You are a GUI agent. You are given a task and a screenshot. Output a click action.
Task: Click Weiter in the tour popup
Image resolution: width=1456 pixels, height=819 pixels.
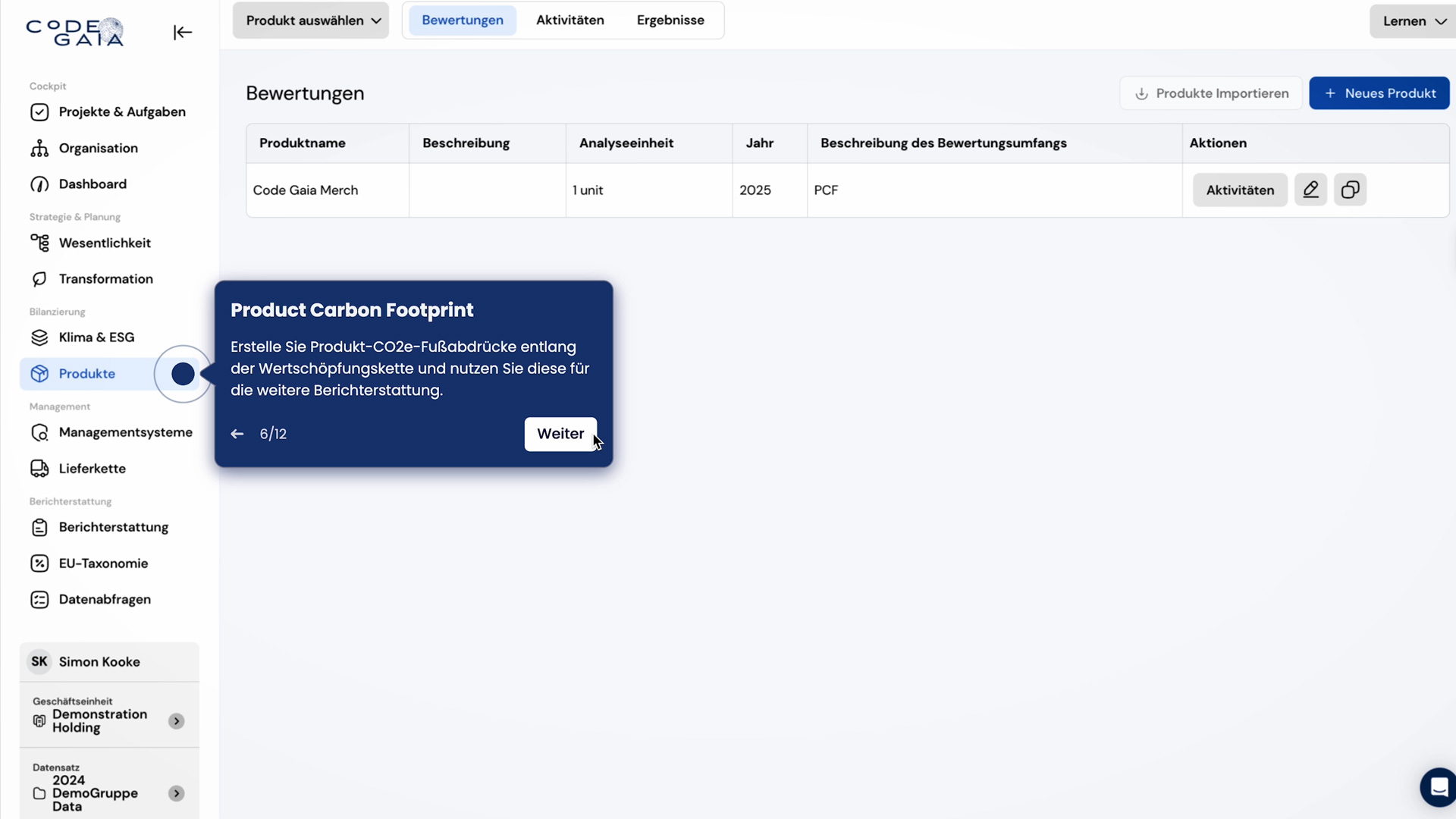pos(560,434)
